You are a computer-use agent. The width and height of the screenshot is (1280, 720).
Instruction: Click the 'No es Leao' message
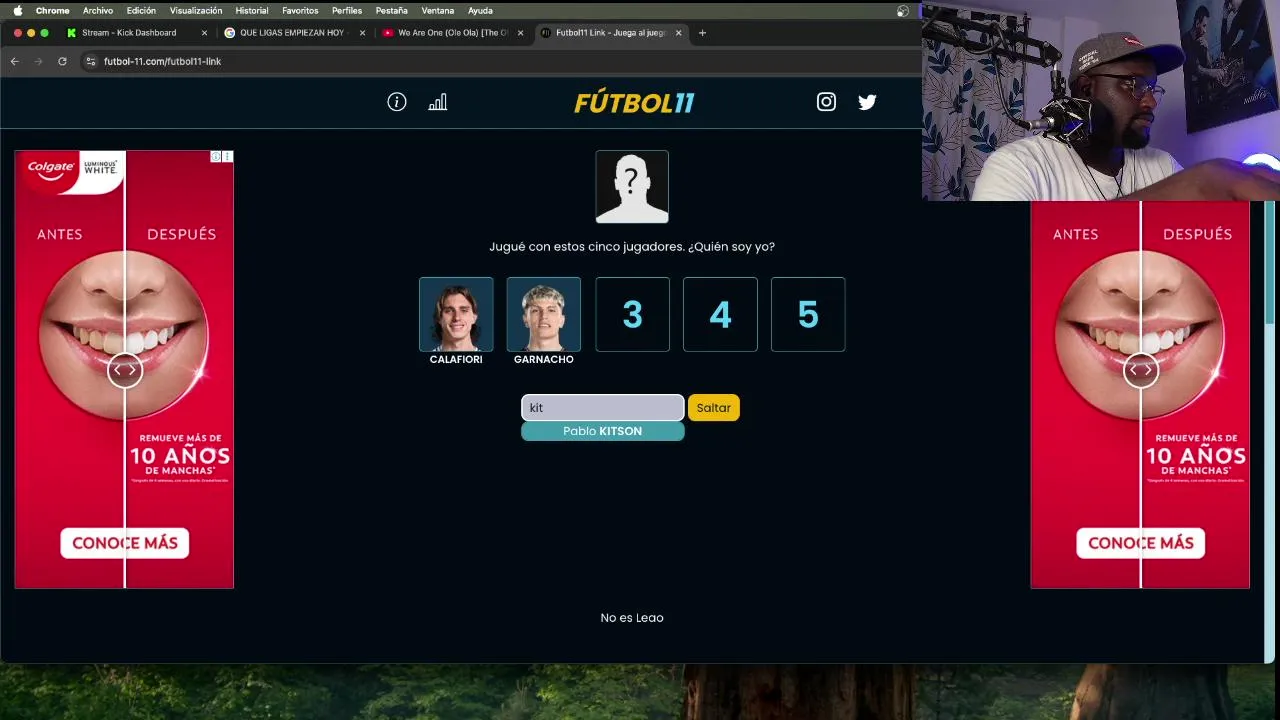tap(632, 618)
